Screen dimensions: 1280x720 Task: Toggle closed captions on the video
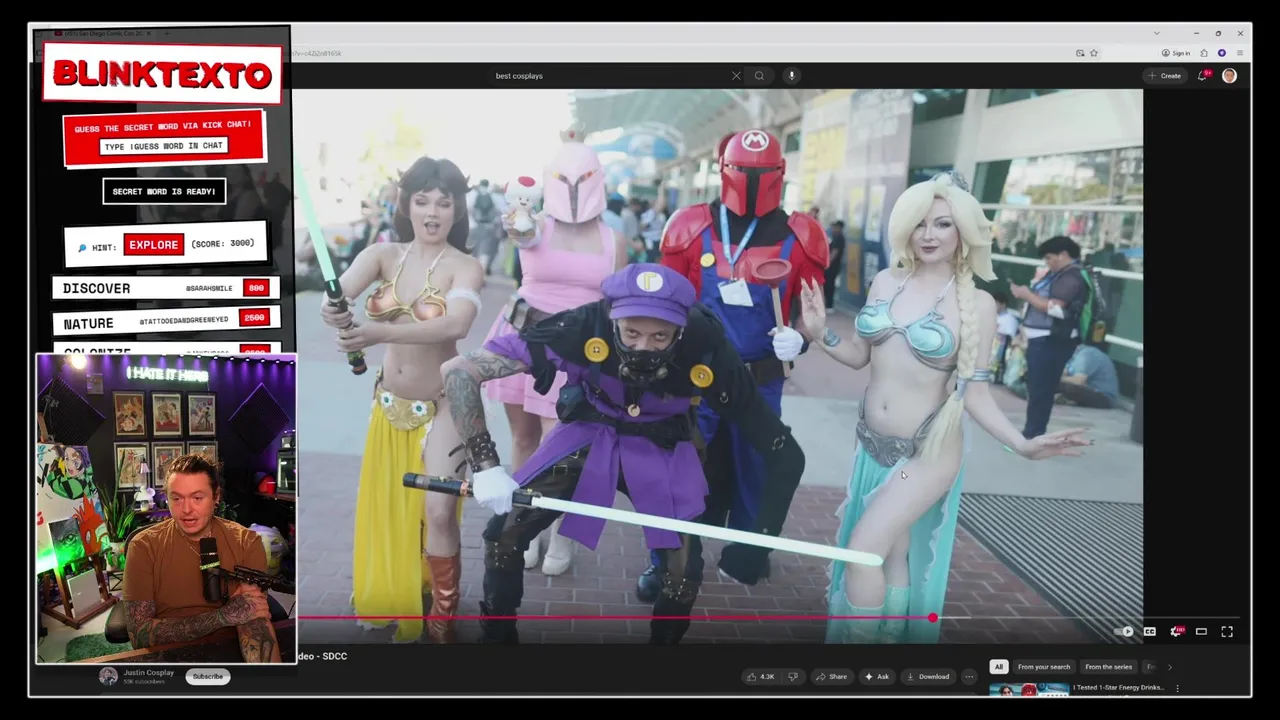click(x=1150, y=631)
